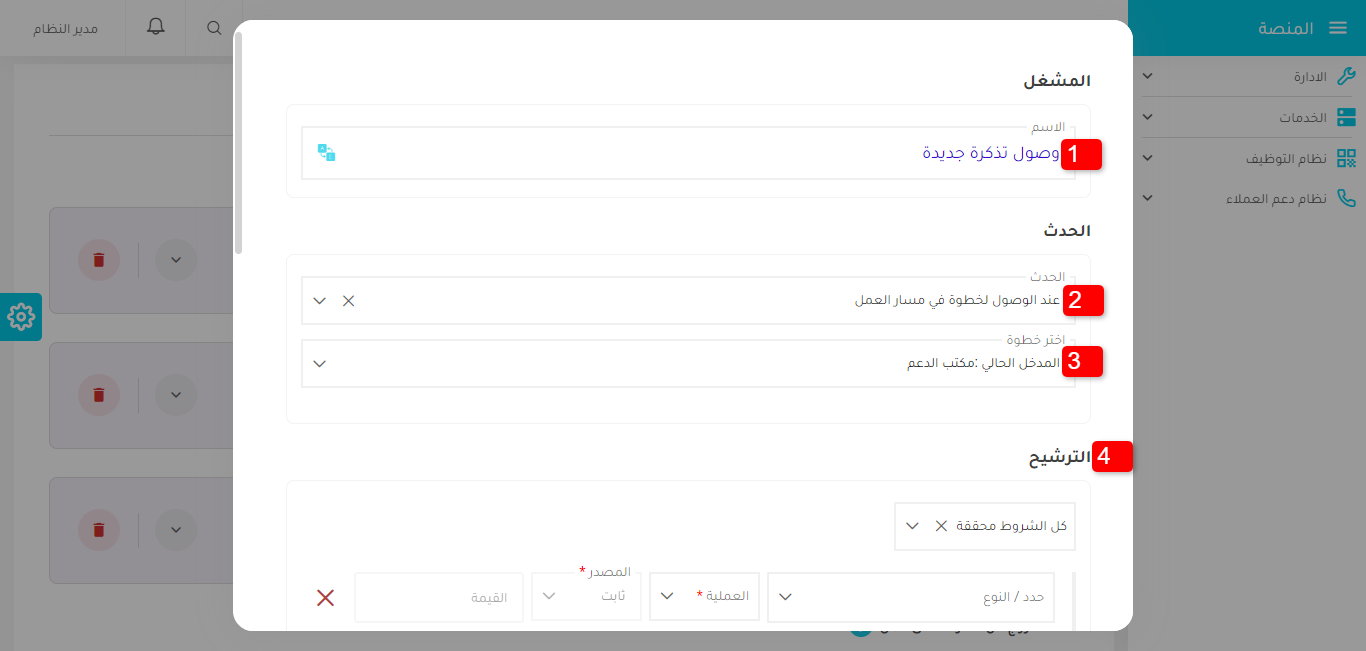Expand the الحدث dropdown
Screen dimensions: 1366x651
tap(319, 299)
